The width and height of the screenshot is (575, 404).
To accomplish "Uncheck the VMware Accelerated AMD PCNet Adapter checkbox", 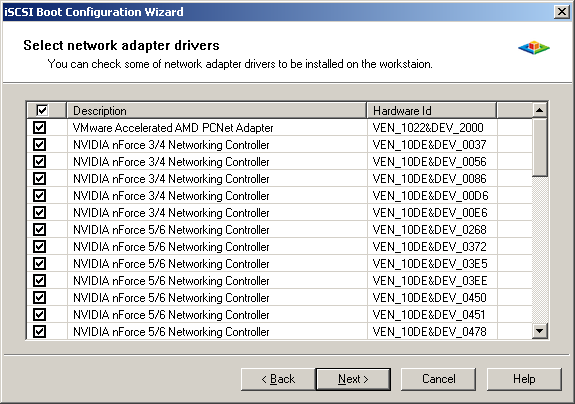I will tap(40, 128).
